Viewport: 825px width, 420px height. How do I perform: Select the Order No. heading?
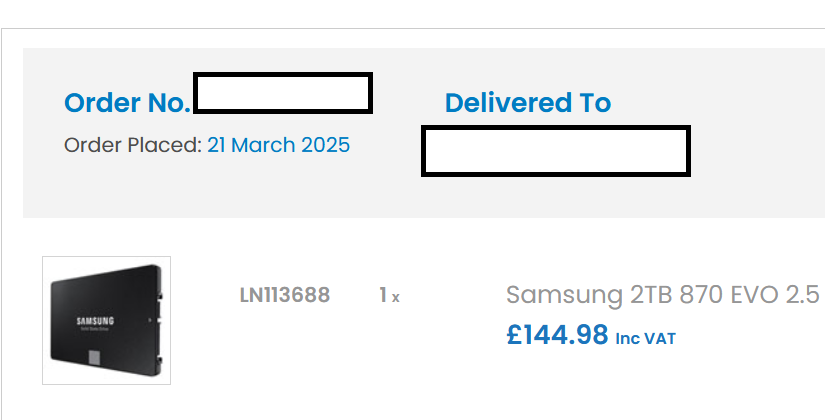[x=127, y=103]
